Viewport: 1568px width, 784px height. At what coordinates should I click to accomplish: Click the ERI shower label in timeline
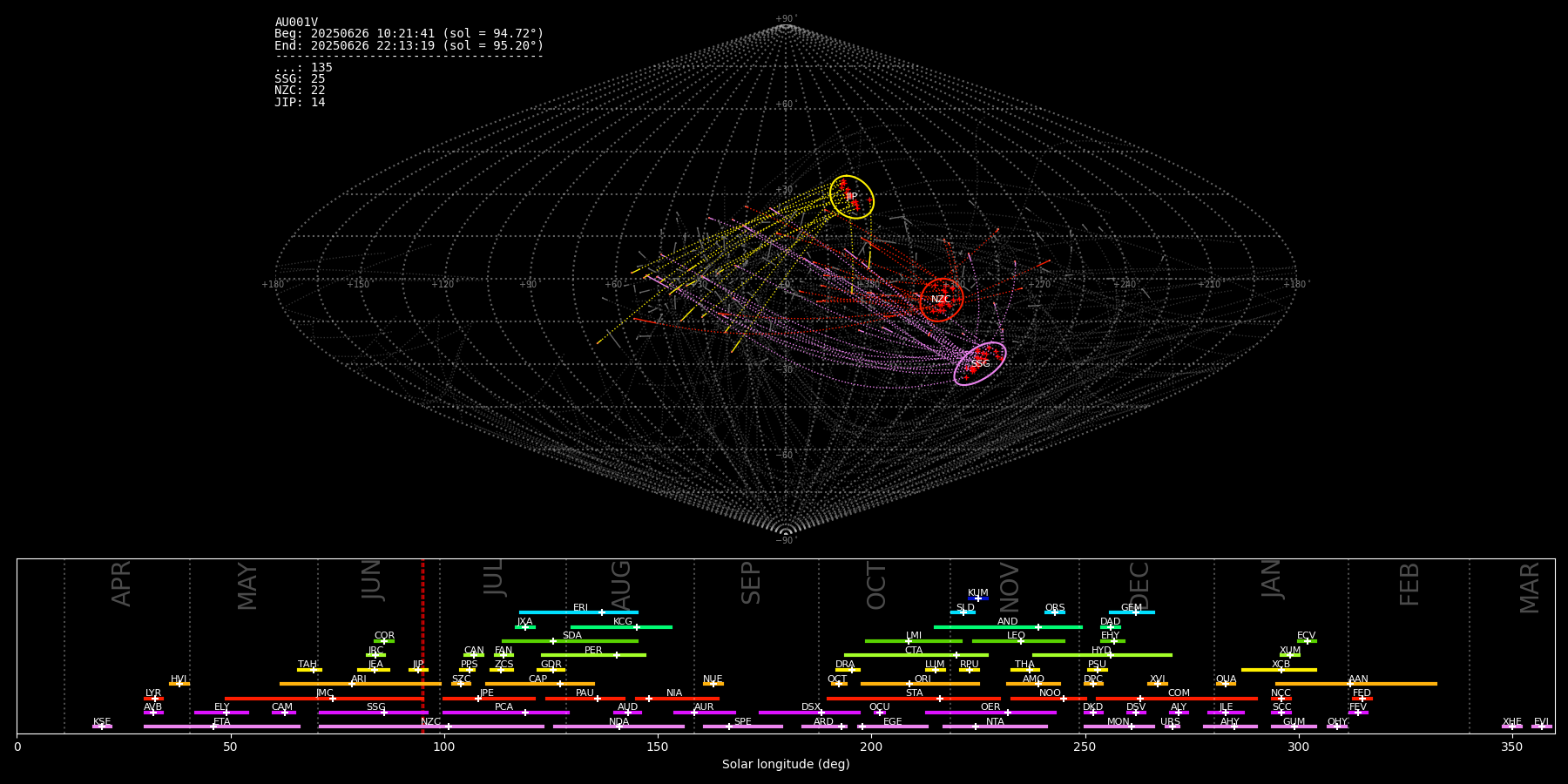click(581, 608)
